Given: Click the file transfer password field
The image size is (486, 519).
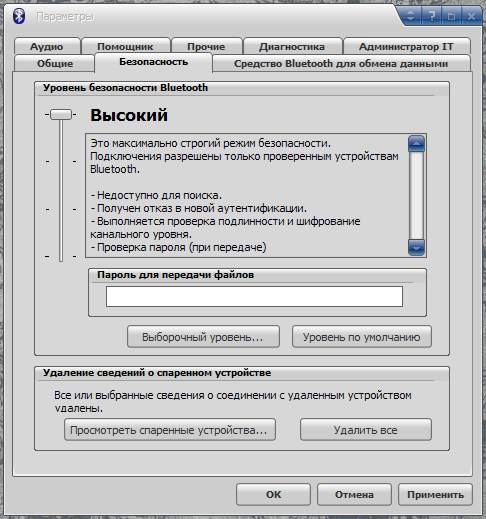Looking at the screenshot, I should tap(254, 296).
